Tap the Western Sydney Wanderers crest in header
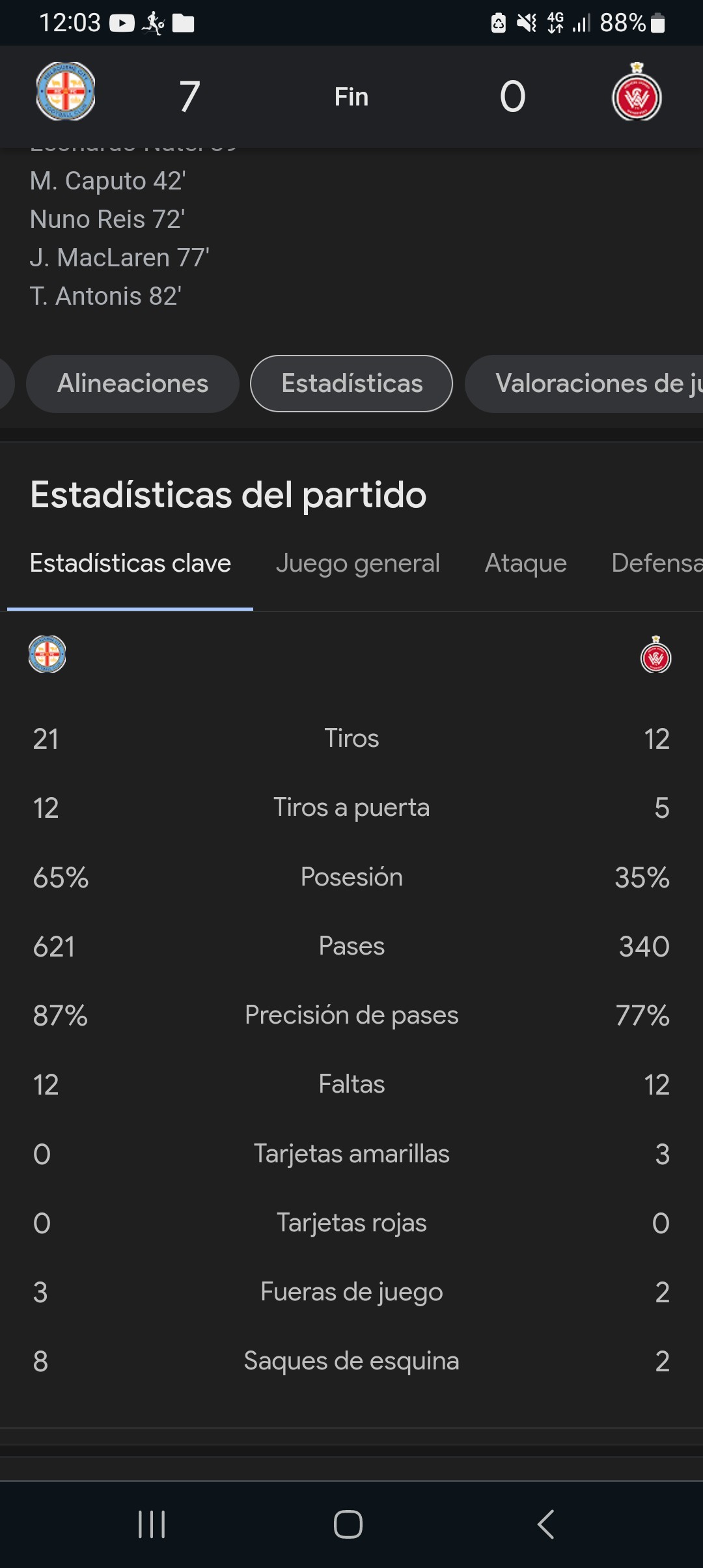Image resolution: width=703 pixels, height=1568 pixels. click(637, 92)
